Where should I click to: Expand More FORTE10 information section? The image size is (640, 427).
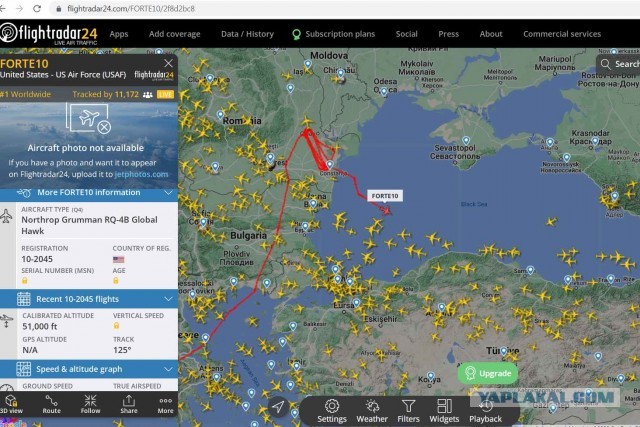(x=89, y=193)
